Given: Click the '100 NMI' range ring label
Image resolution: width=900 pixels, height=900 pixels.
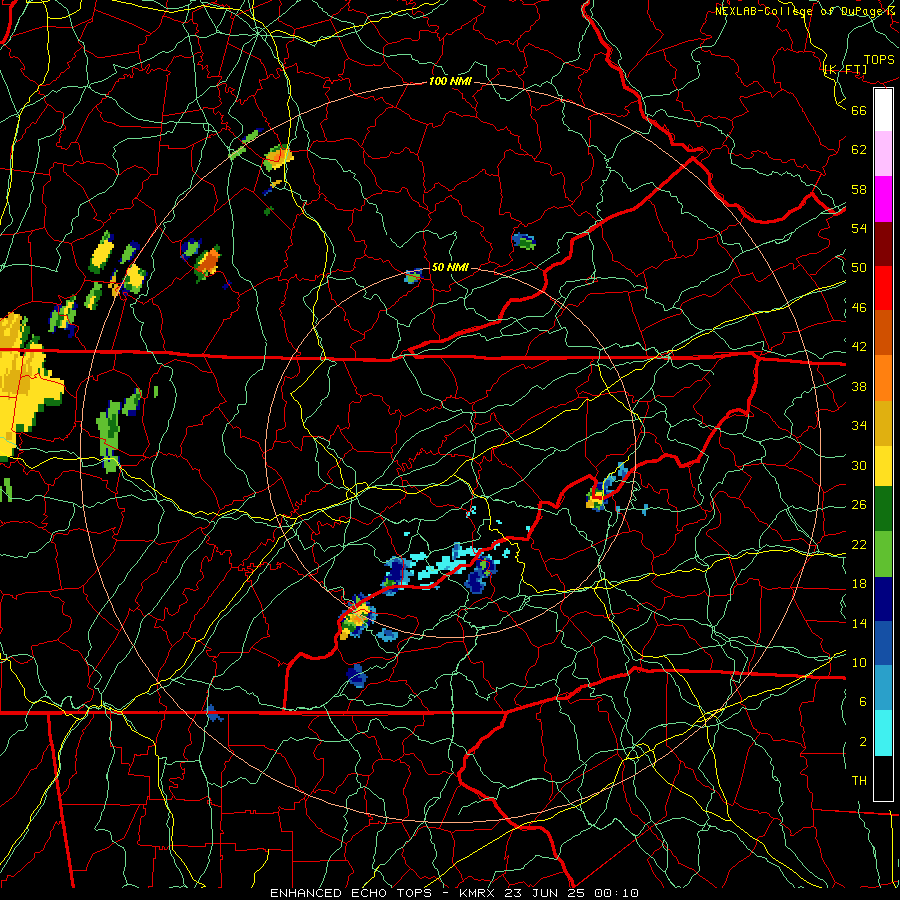Looking at the screenshot, I should [x=450, y=81].
